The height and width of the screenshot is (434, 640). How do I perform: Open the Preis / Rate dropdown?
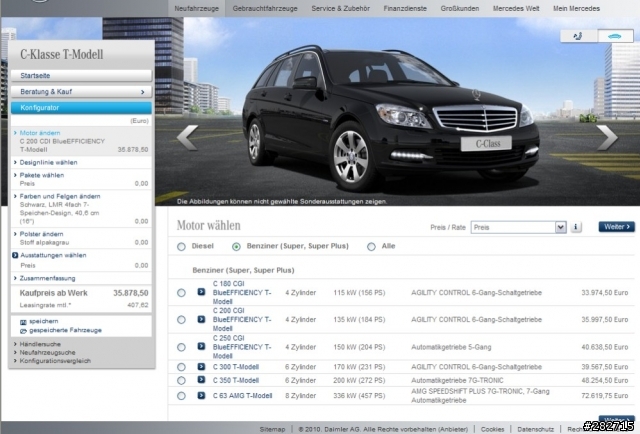tap(518, 227)
